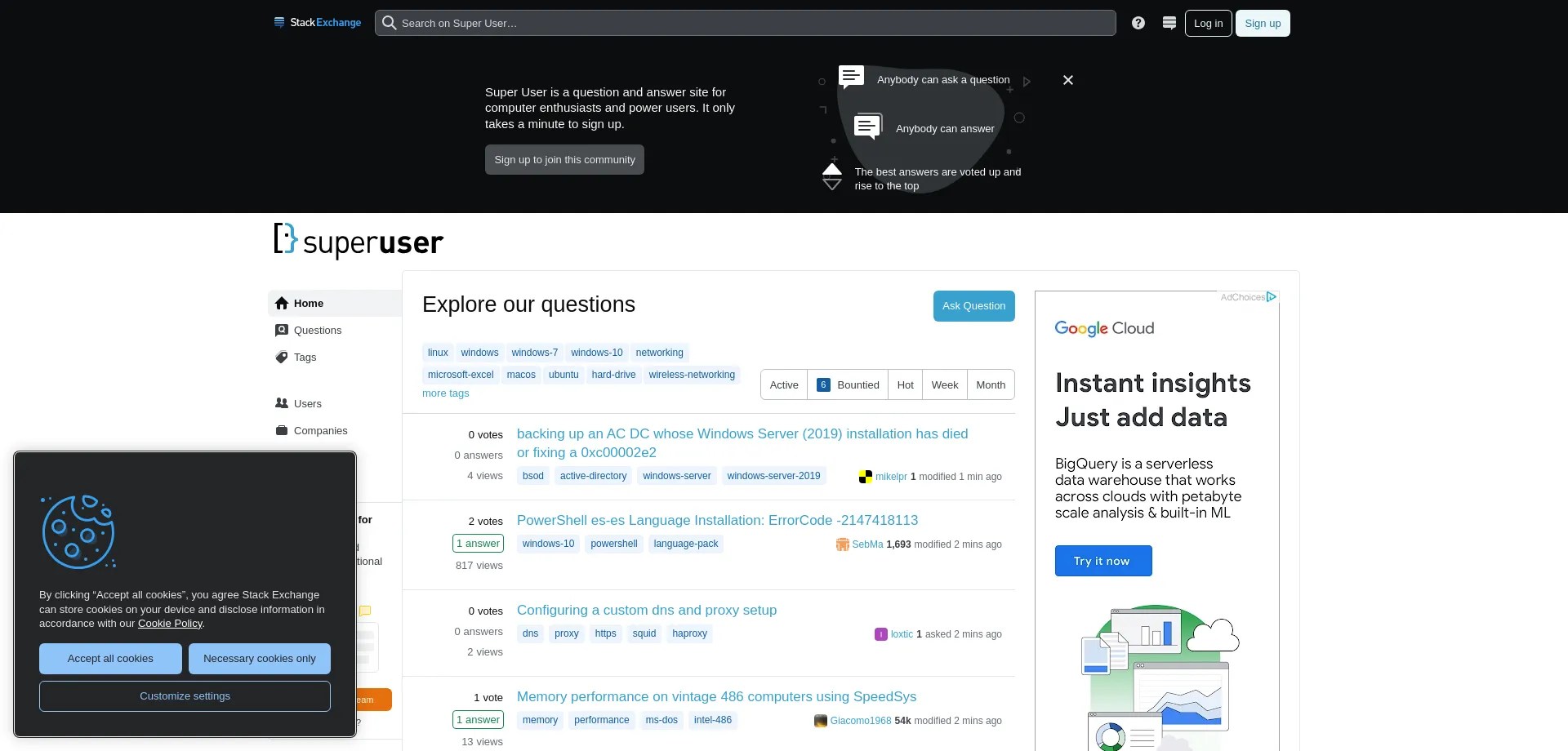
Task: Open user profile Giacomo1968
Action: [861, 721]
